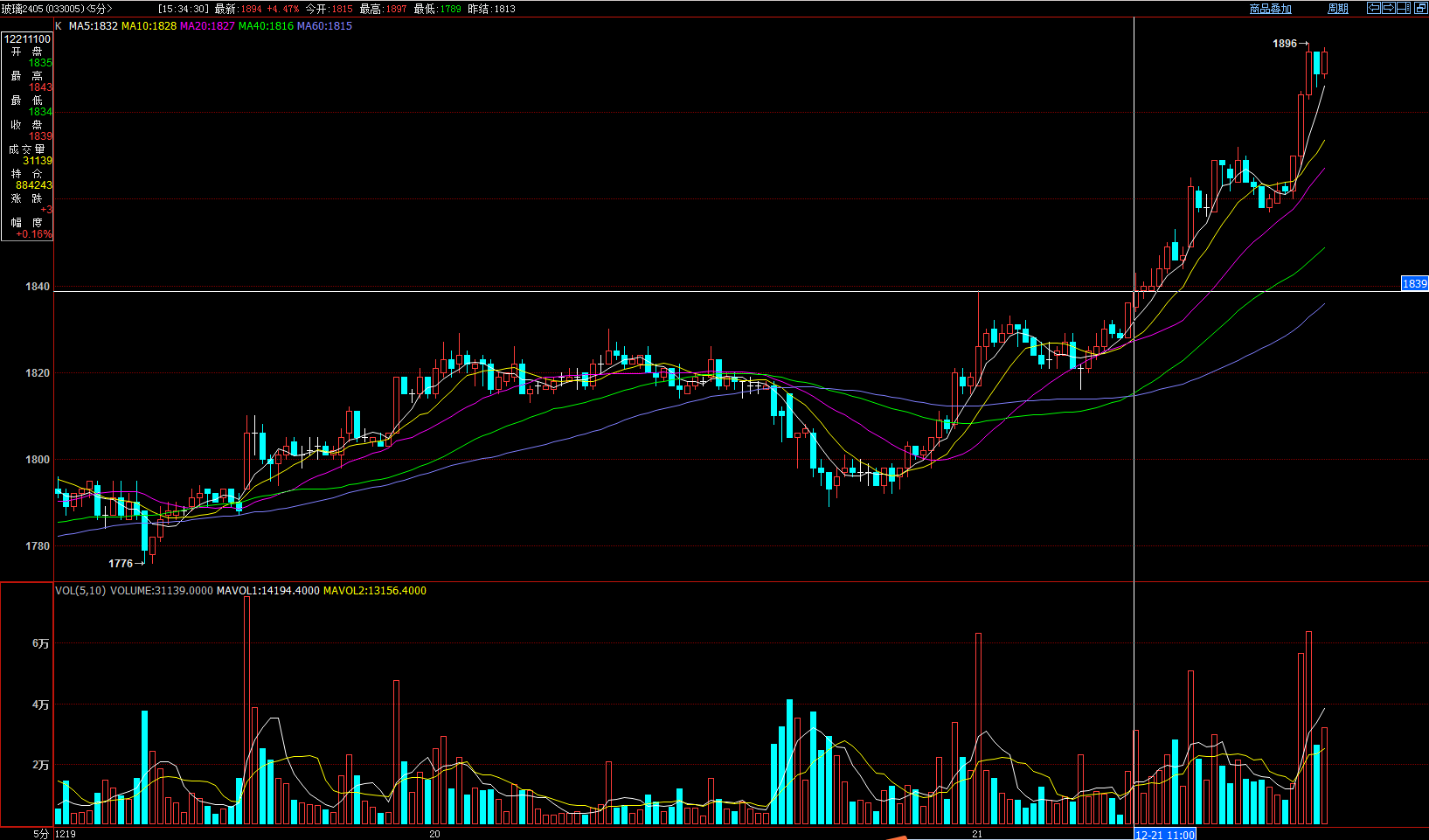Click the MA40:1816 indicator label
Viewport: 1429px width, 840px height.
pyautogui.click(x=266, y=26)
